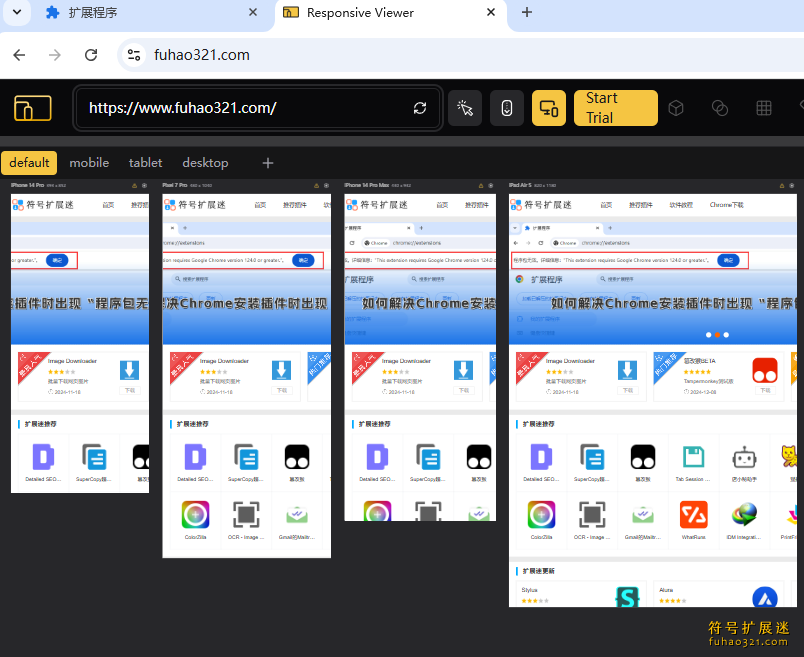This screenshot has height=657, width=804.
Task: Switch to the tablet device group tab
Action: pyautogui.click(x=146, y=163)
